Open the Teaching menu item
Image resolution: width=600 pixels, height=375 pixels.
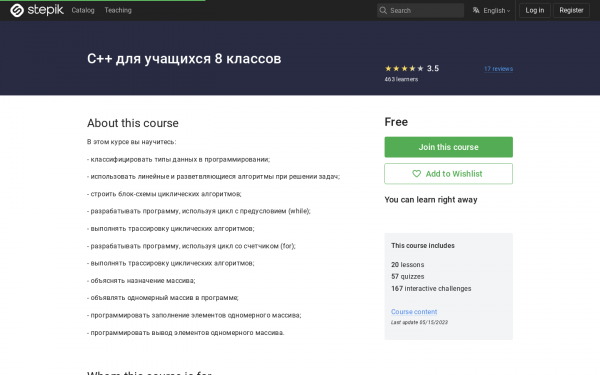[118, 10]
